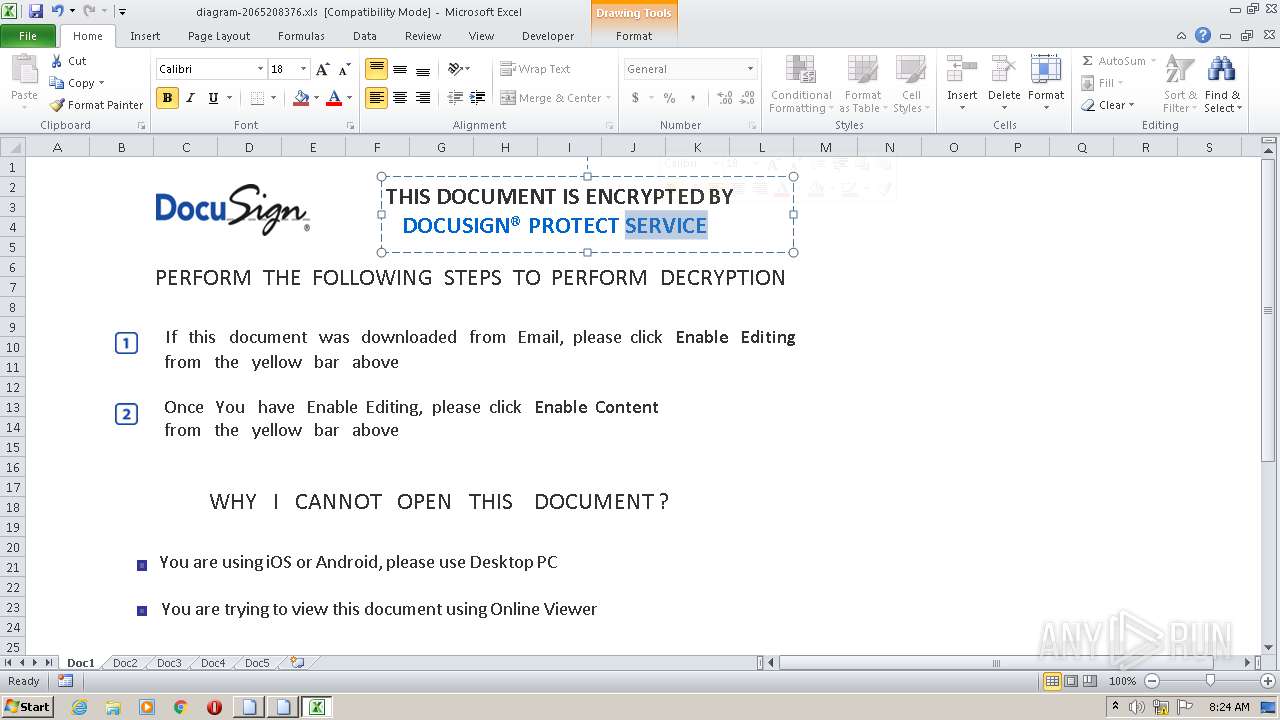1280x720 pixels.
Task: Click the Delete cells icon
Action: [1004, 71]
